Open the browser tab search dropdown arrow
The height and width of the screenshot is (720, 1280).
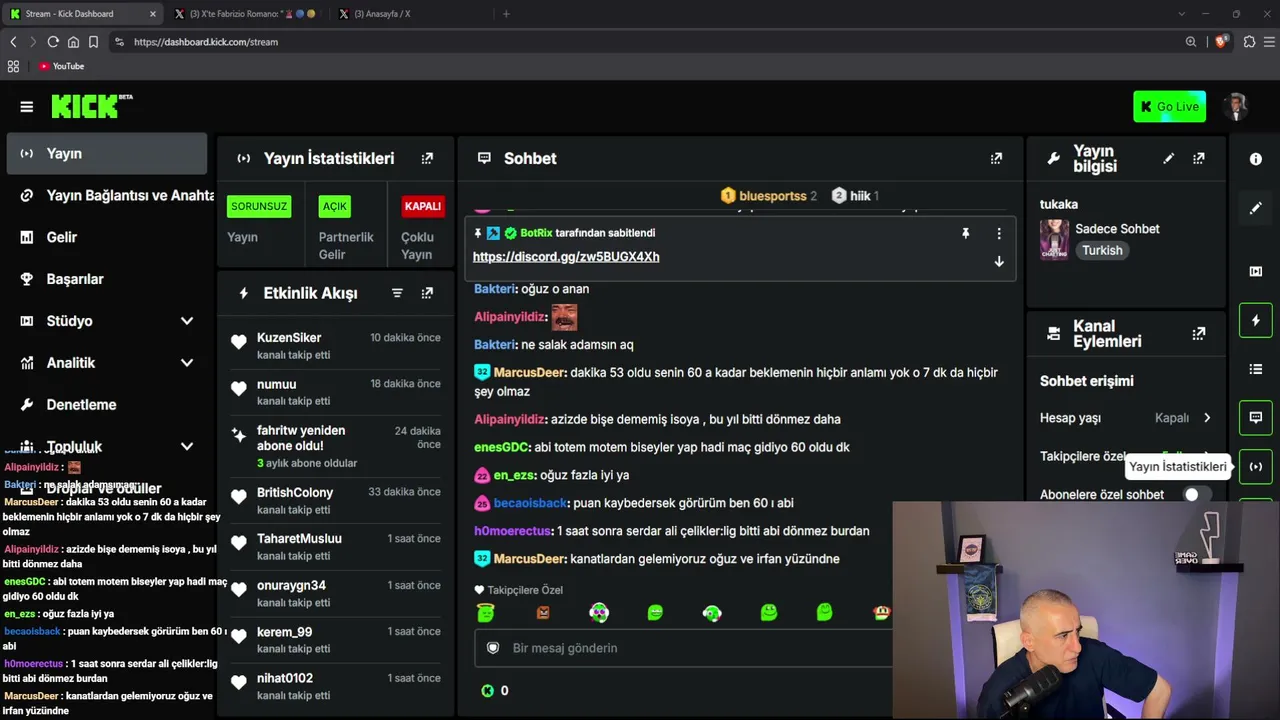click(1181, 14)
